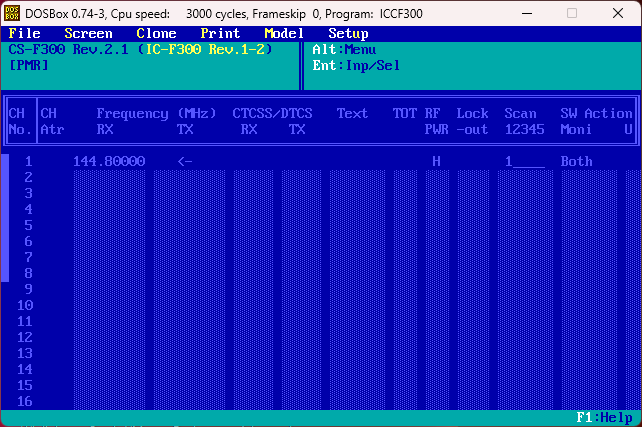Viewport: 642px width, 427px height.
Task: Click channel number 14 row
Action: point(25,369)
